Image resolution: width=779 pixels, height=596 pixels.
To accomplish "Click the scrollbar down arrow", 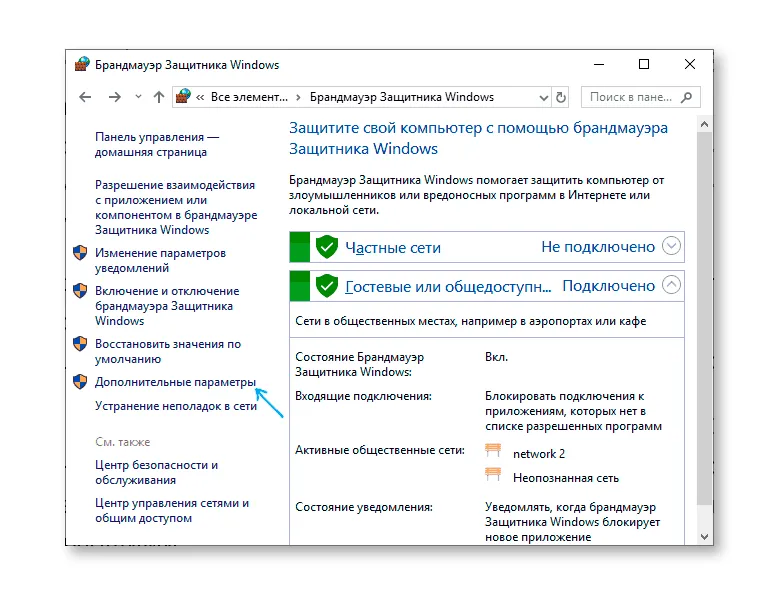I will [704, 536].
